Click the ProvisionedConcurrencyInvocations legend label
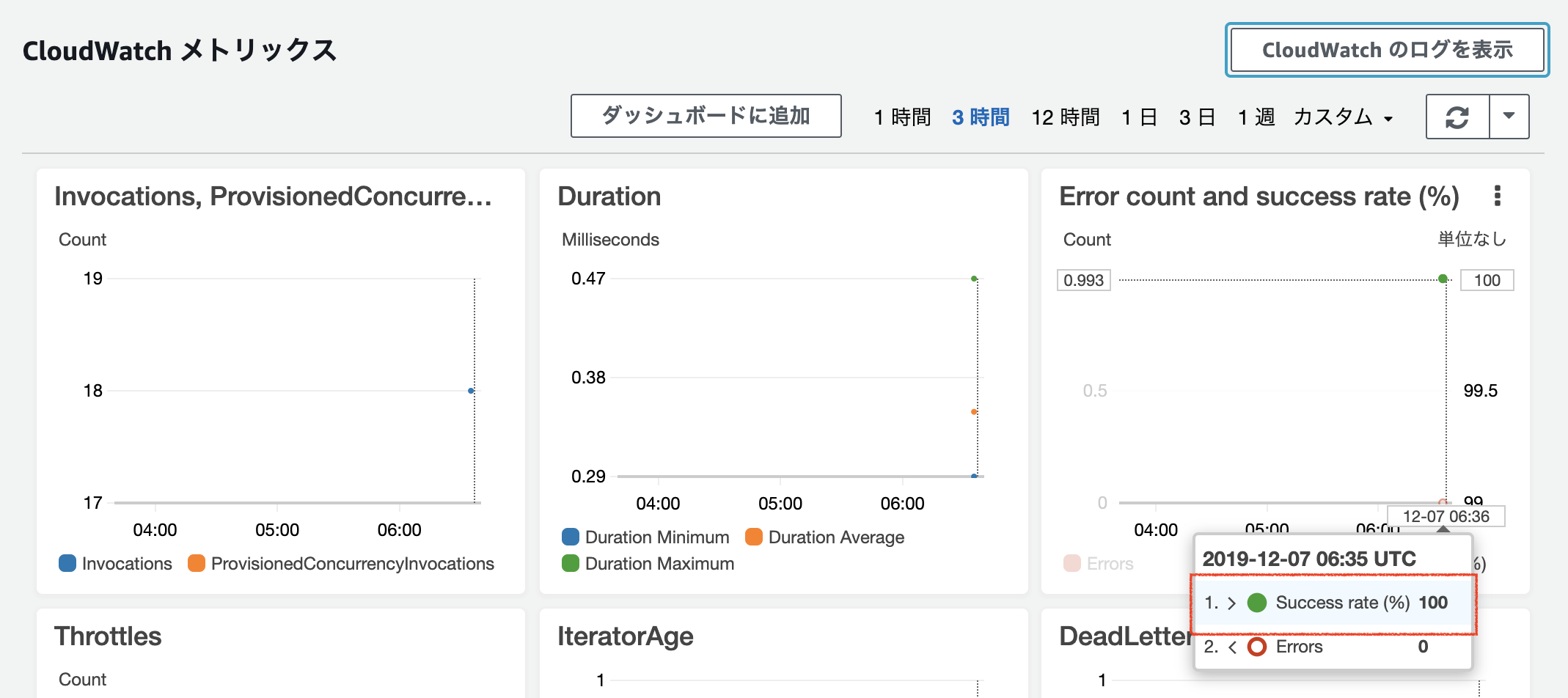Image resolution: width=1568 pixels, height=698 pixels. coord(353,564)
